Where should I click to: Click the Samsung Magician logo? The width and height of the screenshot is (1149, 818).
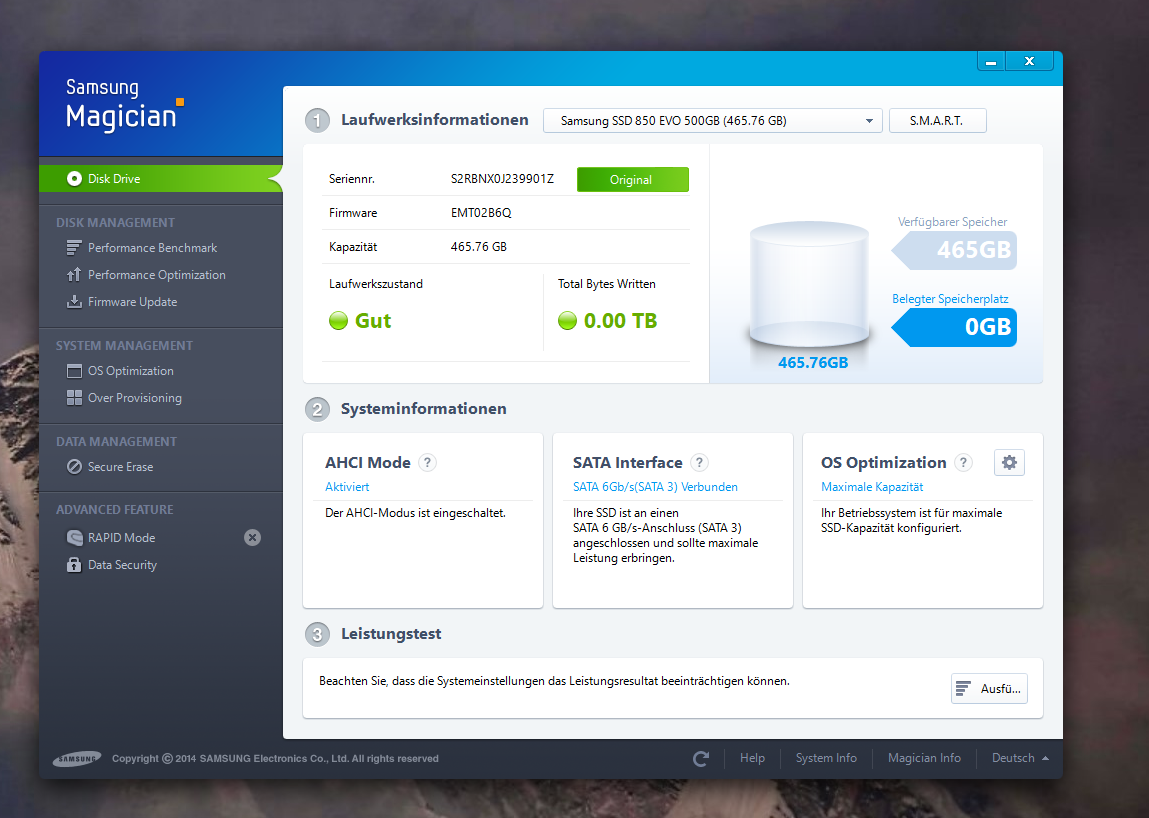tap(124, 106)
